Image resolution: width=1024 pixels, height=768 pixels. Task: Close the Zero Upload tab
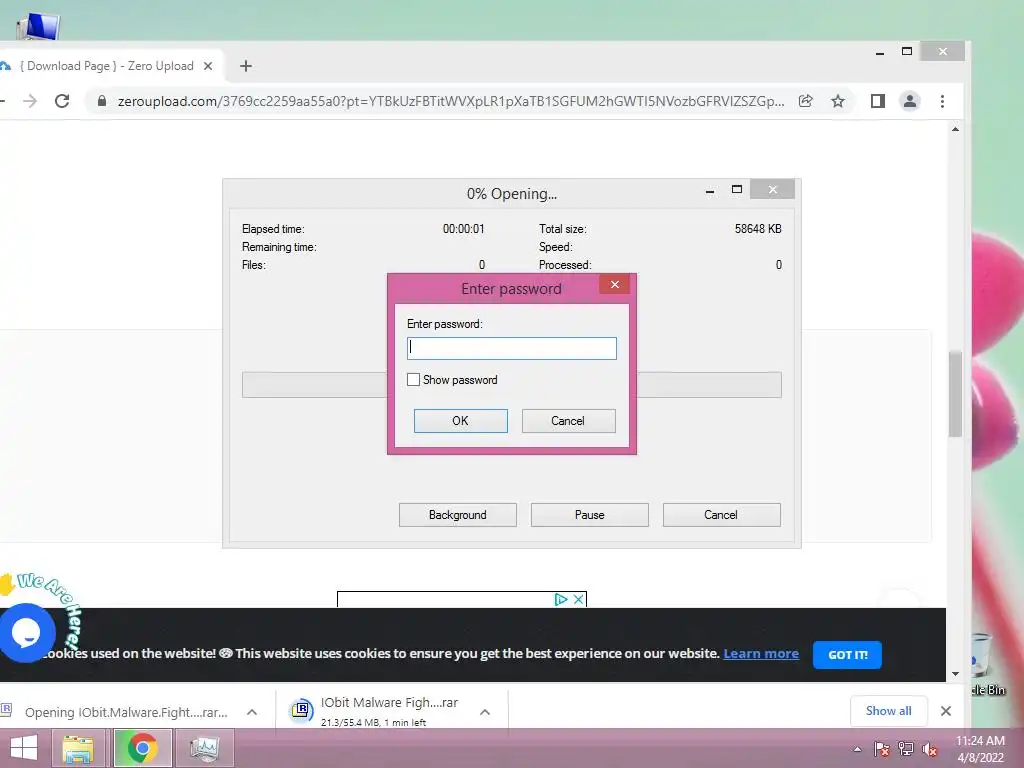[208, 66]
